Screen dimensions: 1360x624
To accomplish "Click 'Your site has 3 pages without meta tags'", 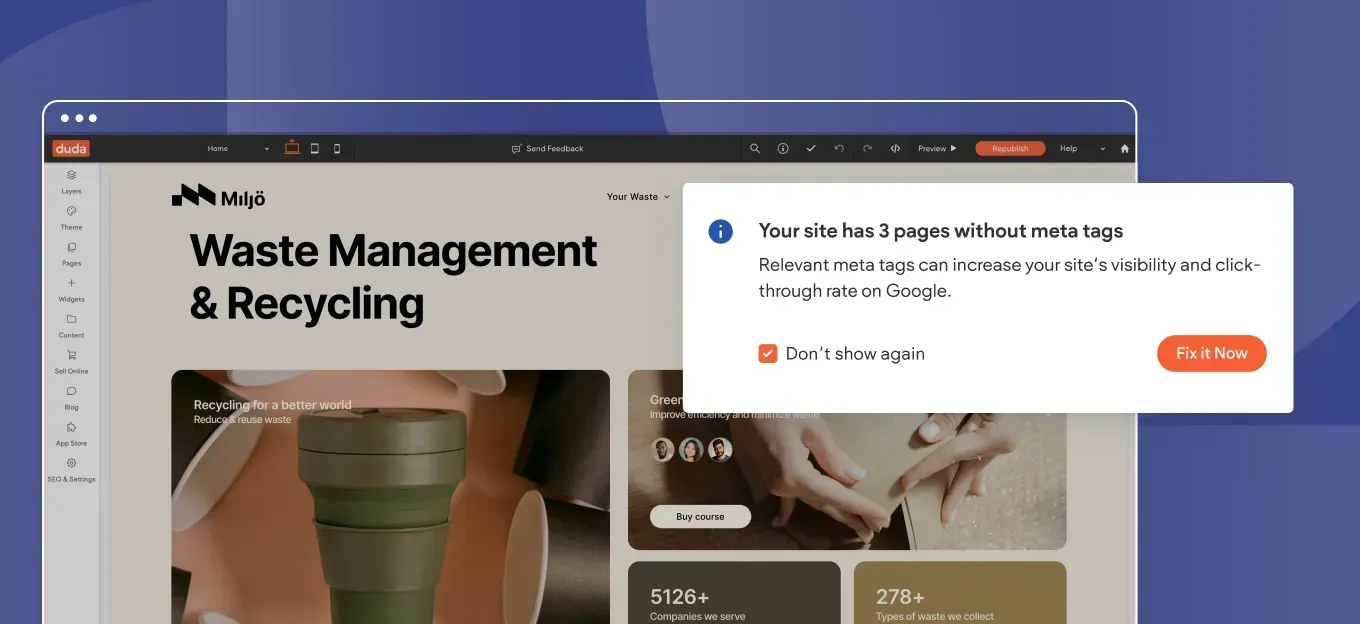I will point(940,231).
